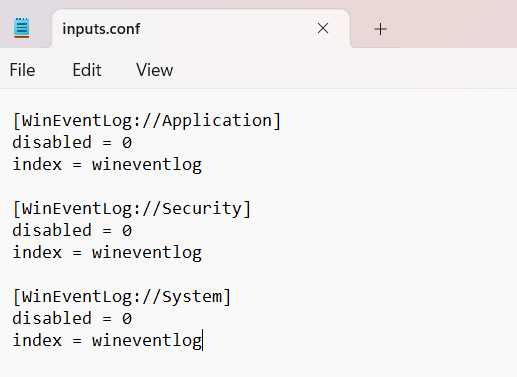Viewport: 517px width, 377px height.
Task: Click the [WinEventLog://Security] header line
Action: (x=132, y=208)
